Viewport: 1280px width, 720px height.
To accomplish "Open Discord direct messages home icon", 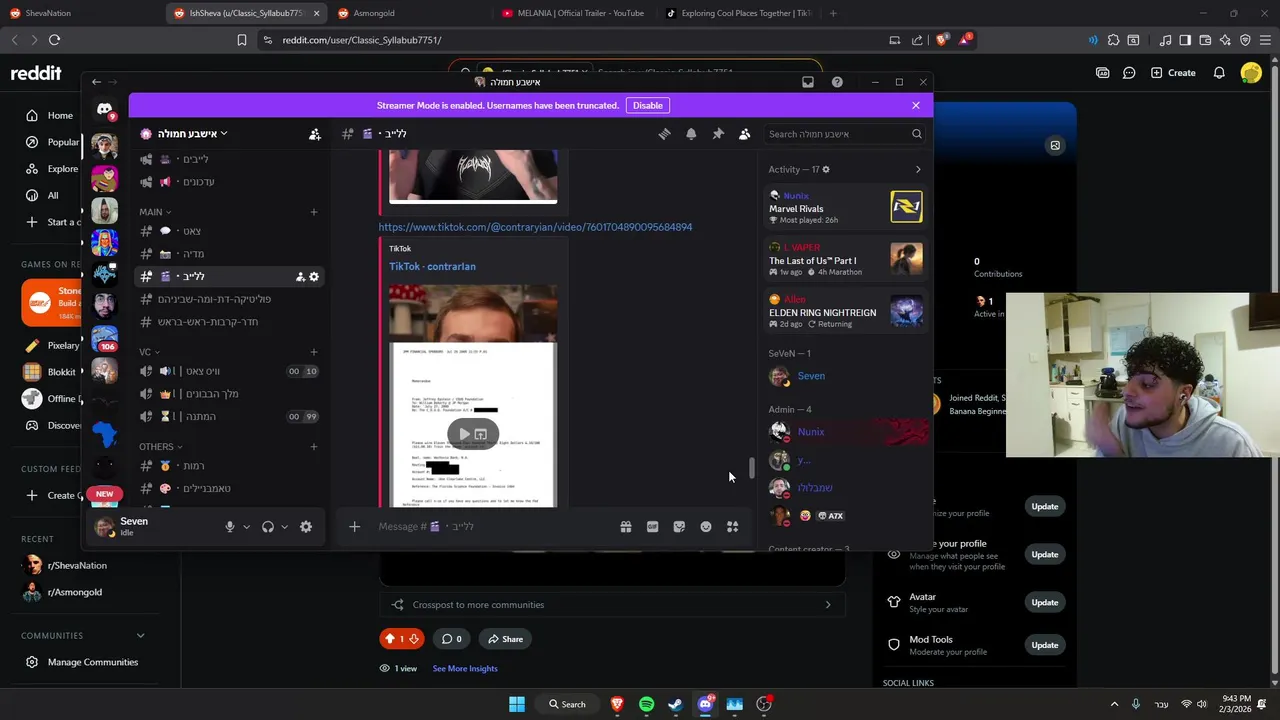I will pos(104,109).
